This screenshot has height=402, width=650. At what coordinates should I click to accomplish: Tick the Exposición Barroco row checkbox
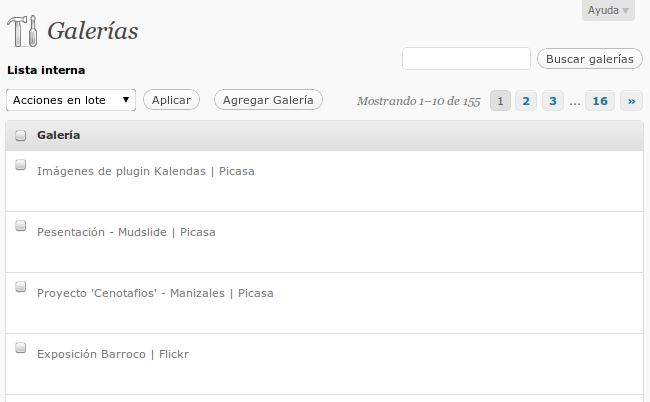(20, 347)
